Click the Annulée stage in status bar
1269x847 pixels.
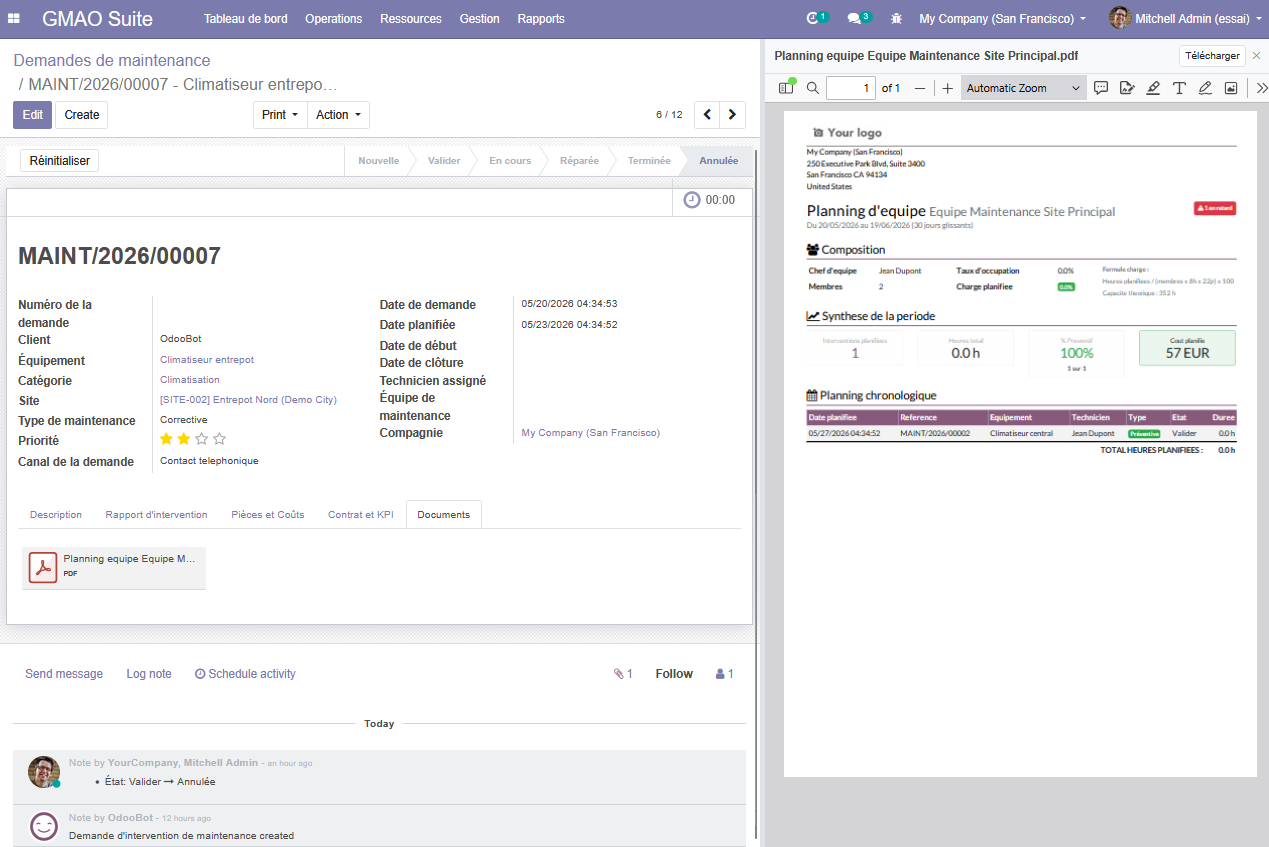tap(718, 160)
